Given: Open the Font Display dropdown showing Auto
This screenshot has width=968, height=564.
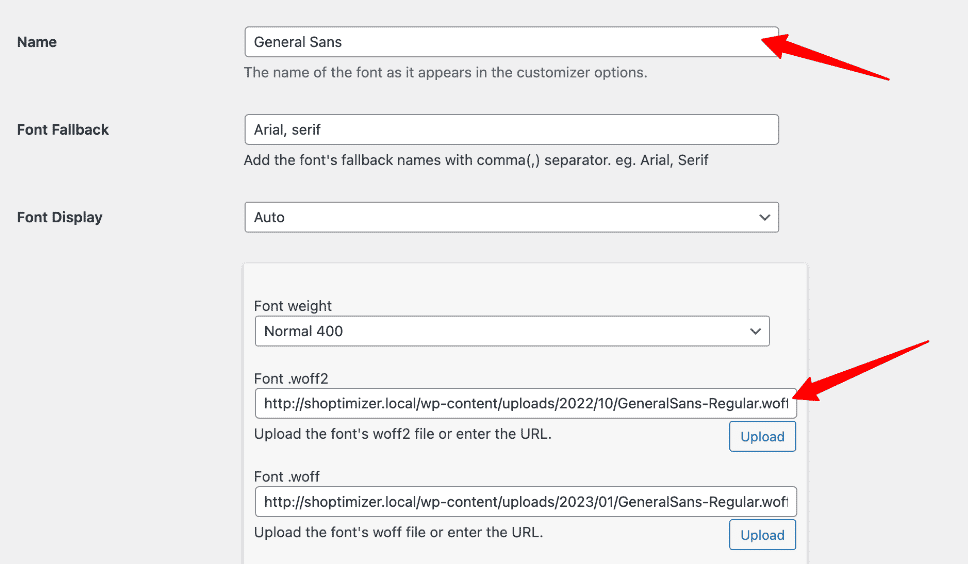Looking at the screenshot, I should 511,217.
